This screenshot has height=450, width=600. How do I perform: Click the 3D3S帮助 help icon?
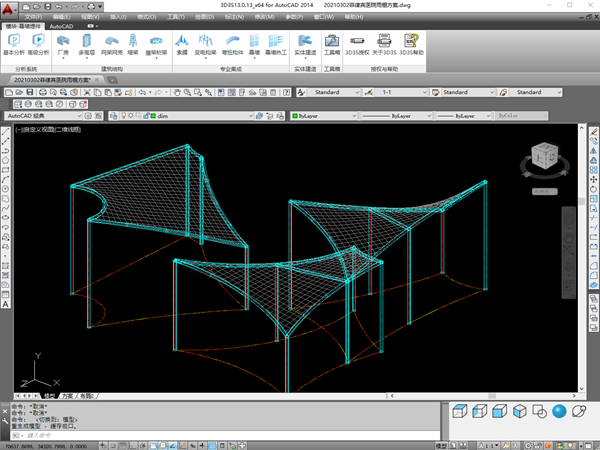(x=413, y=41)
